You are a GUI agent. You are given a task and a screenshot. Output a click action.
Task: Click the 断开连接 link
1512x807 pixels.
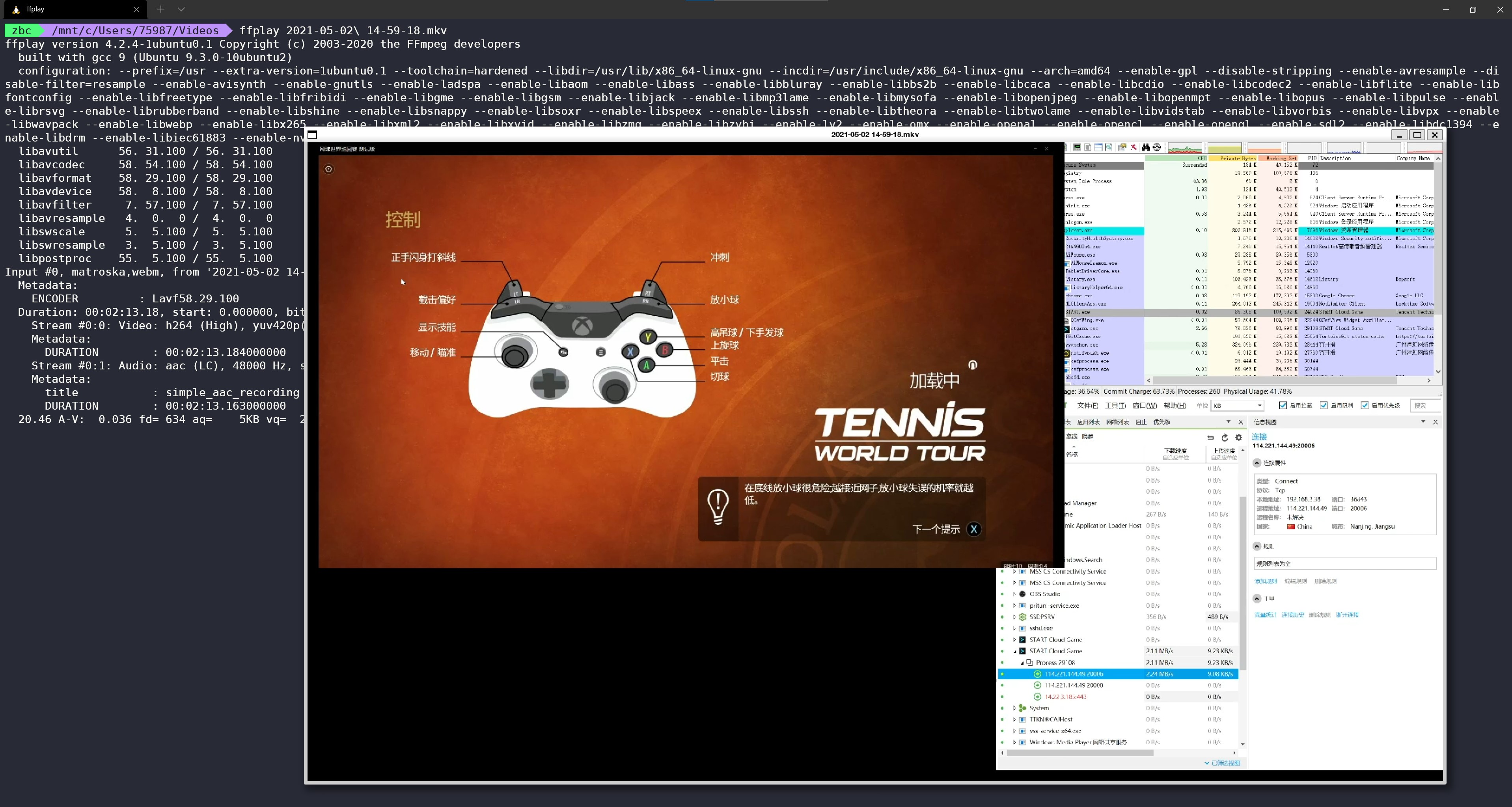(x=1347, y=615)
